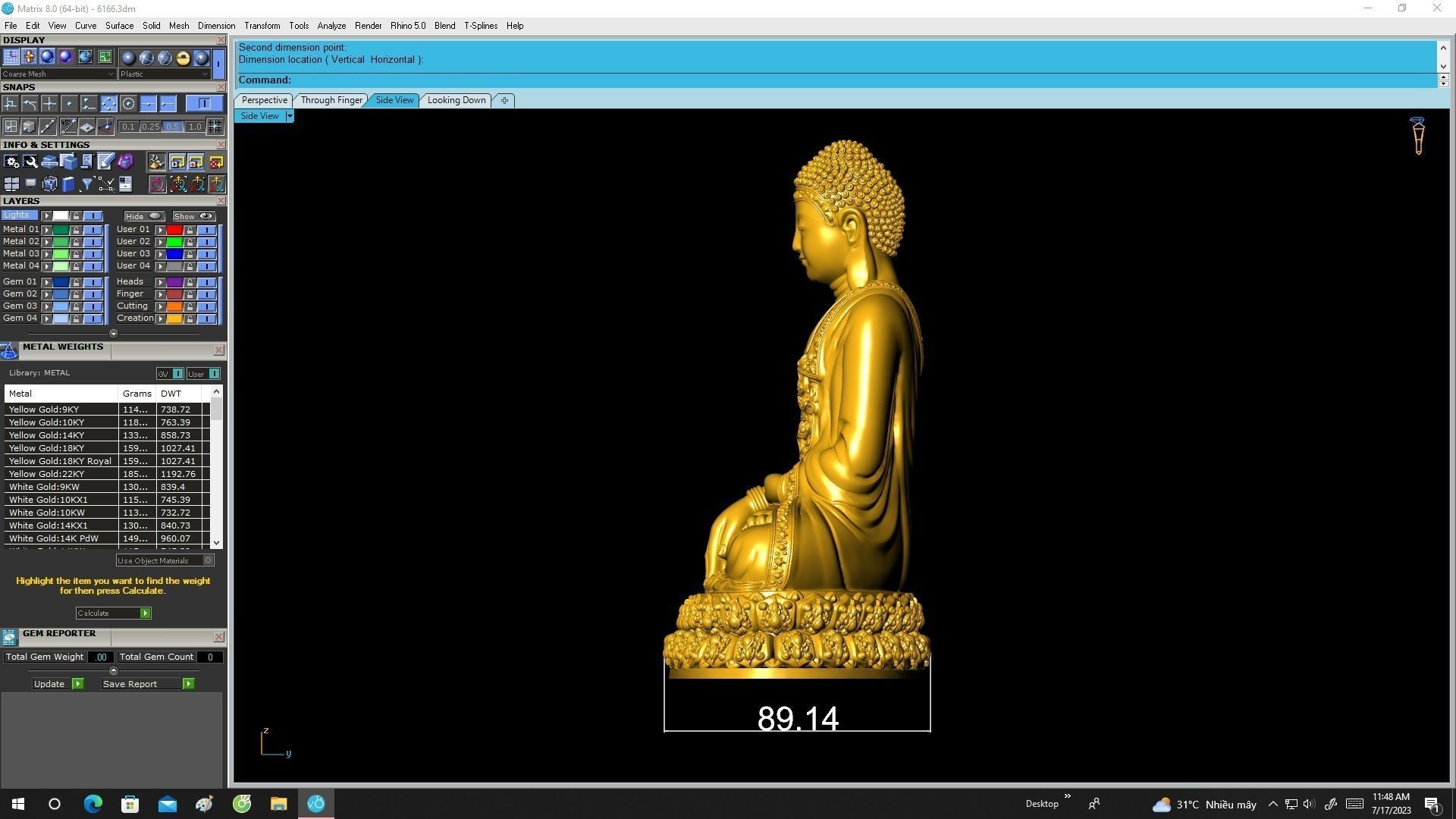Switch to the Looking Down tab
This screenshot has height=819, width=1456.
point(457,100)
